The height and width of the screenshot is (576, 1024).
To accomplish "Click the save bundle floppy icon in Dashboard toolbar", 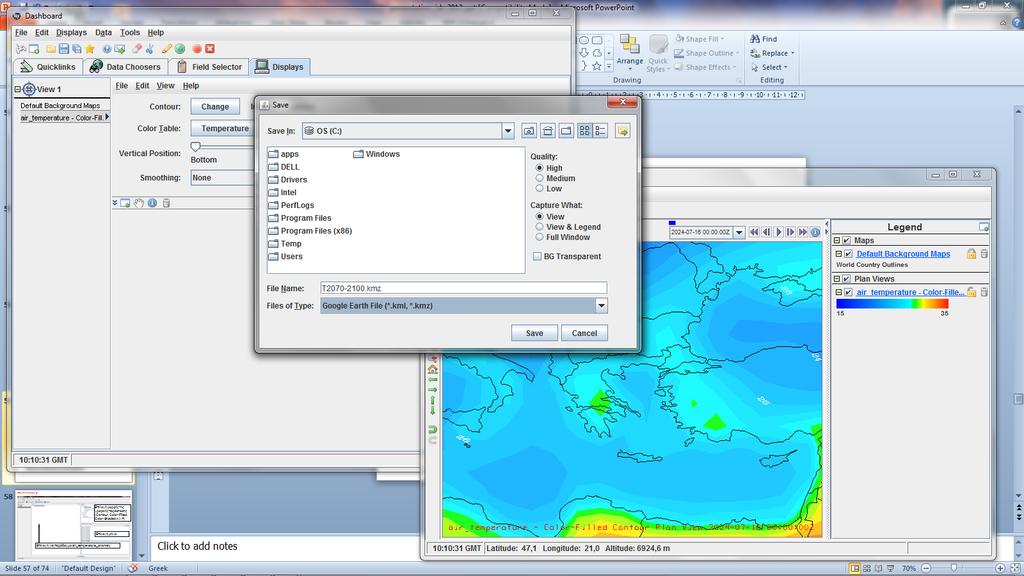I will click(63, 49).
